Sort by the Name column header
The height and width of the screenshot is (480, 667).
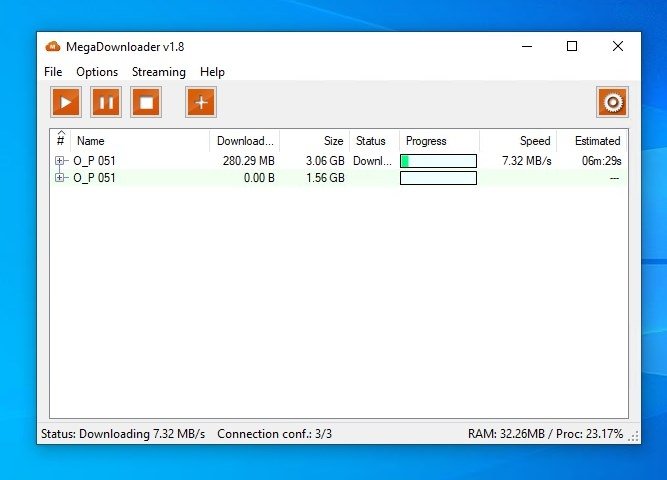click(x=140, y=141)
